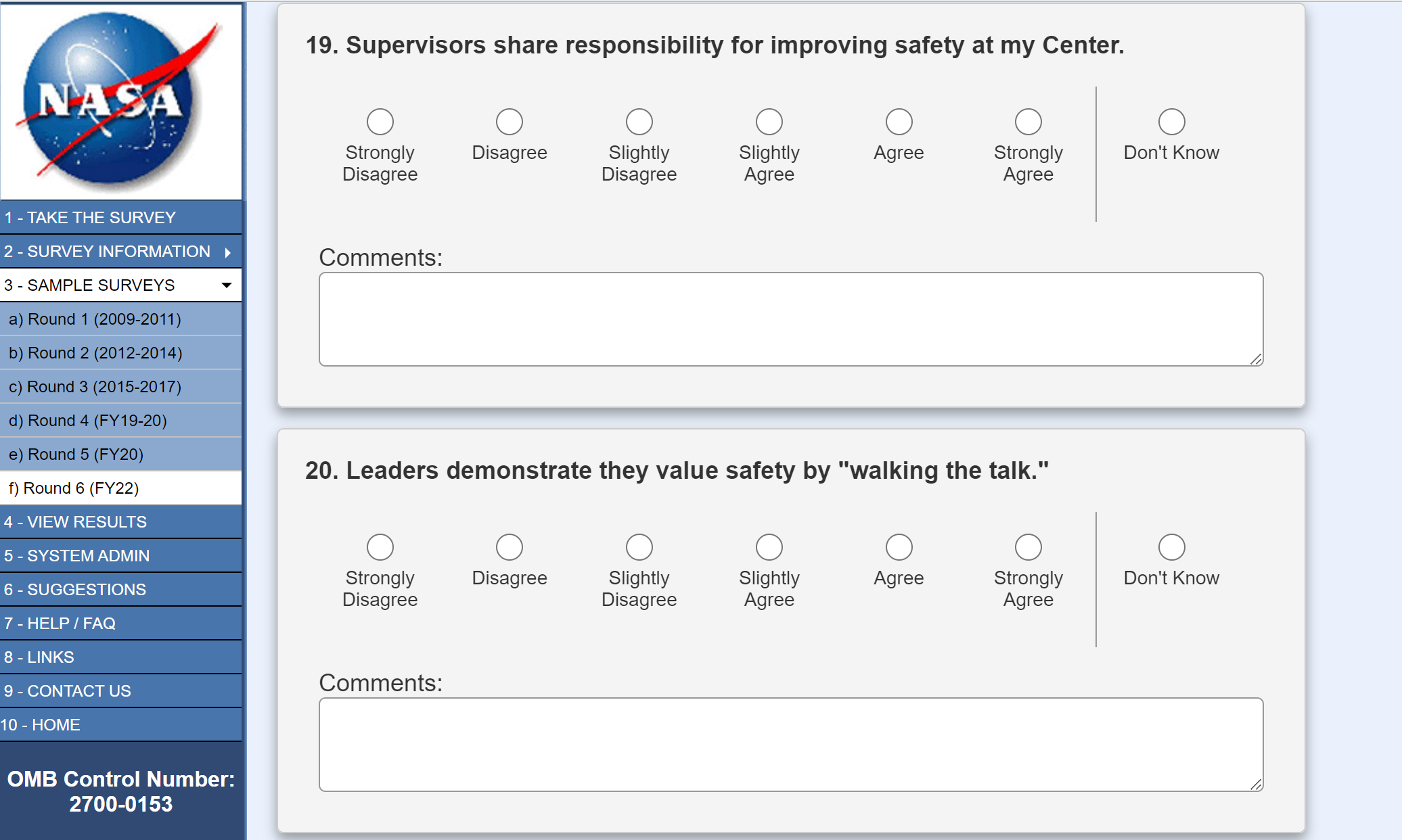Open the System Admin menu item
Image resolution: width=1402 pixels, height=840 pixels.
click(76, 556)
